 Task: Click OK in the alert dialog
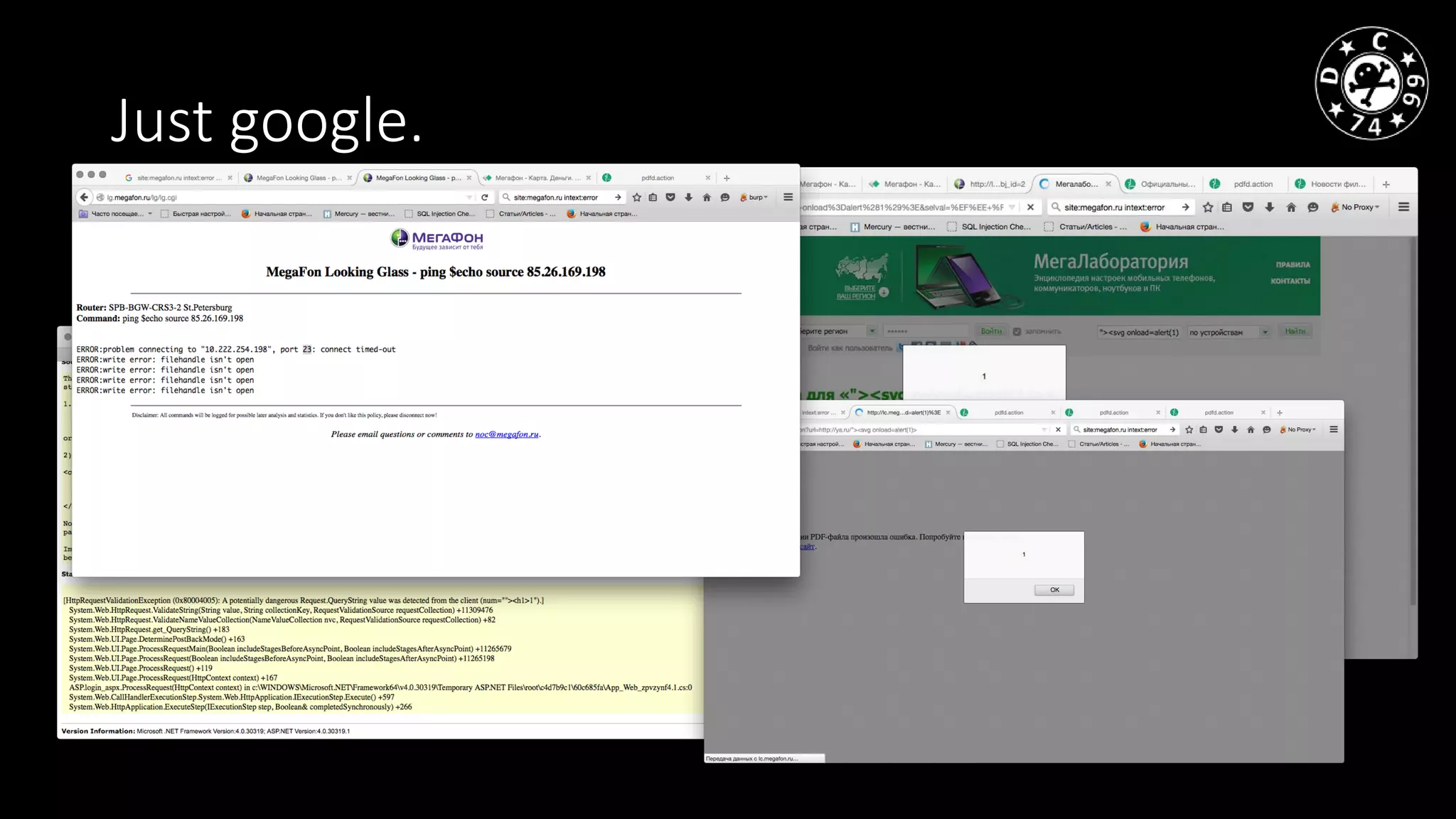tap(1054, 590)
